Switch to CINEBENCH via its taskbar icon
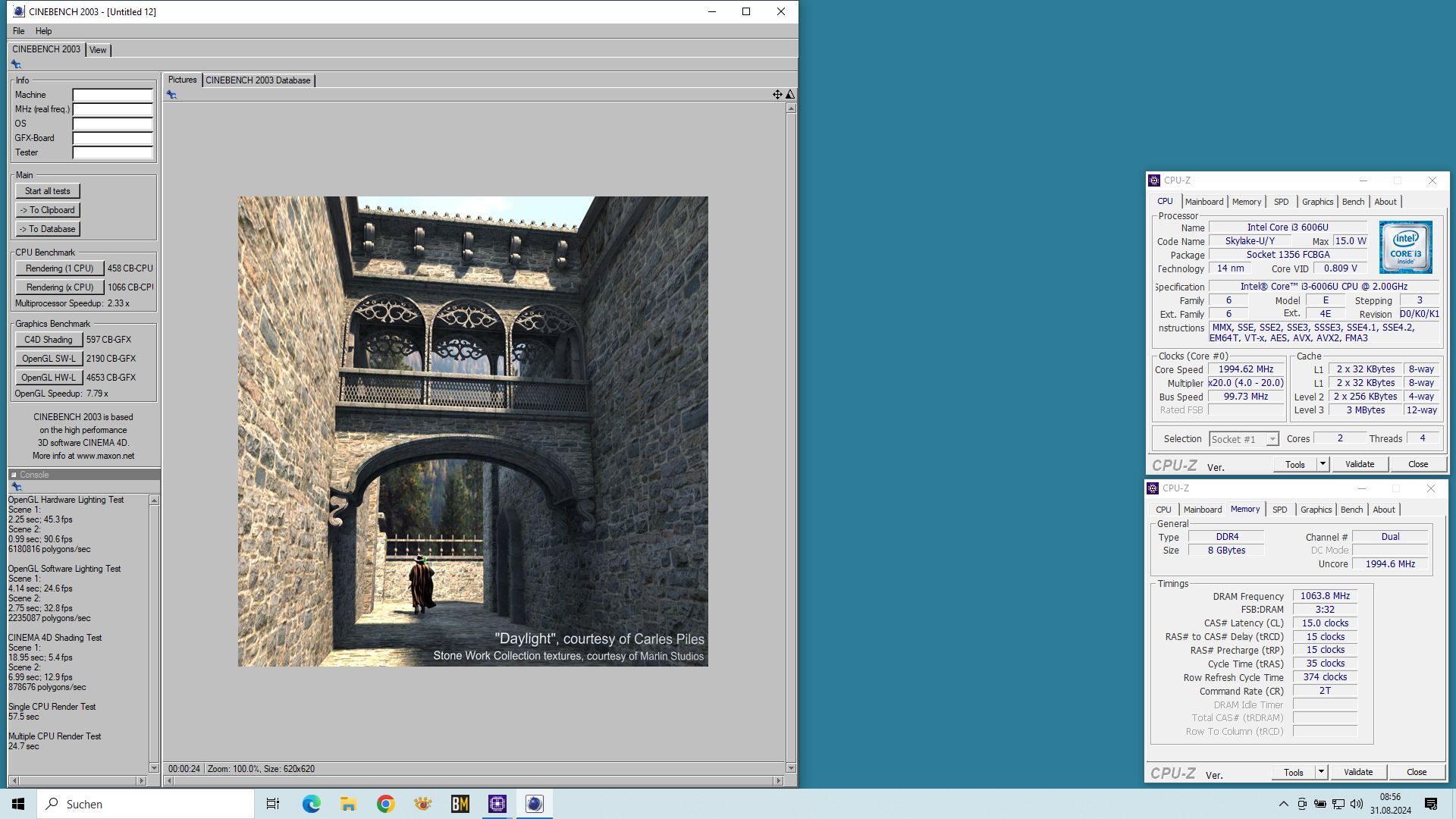The image size is (1456, 819). (535, 804)
